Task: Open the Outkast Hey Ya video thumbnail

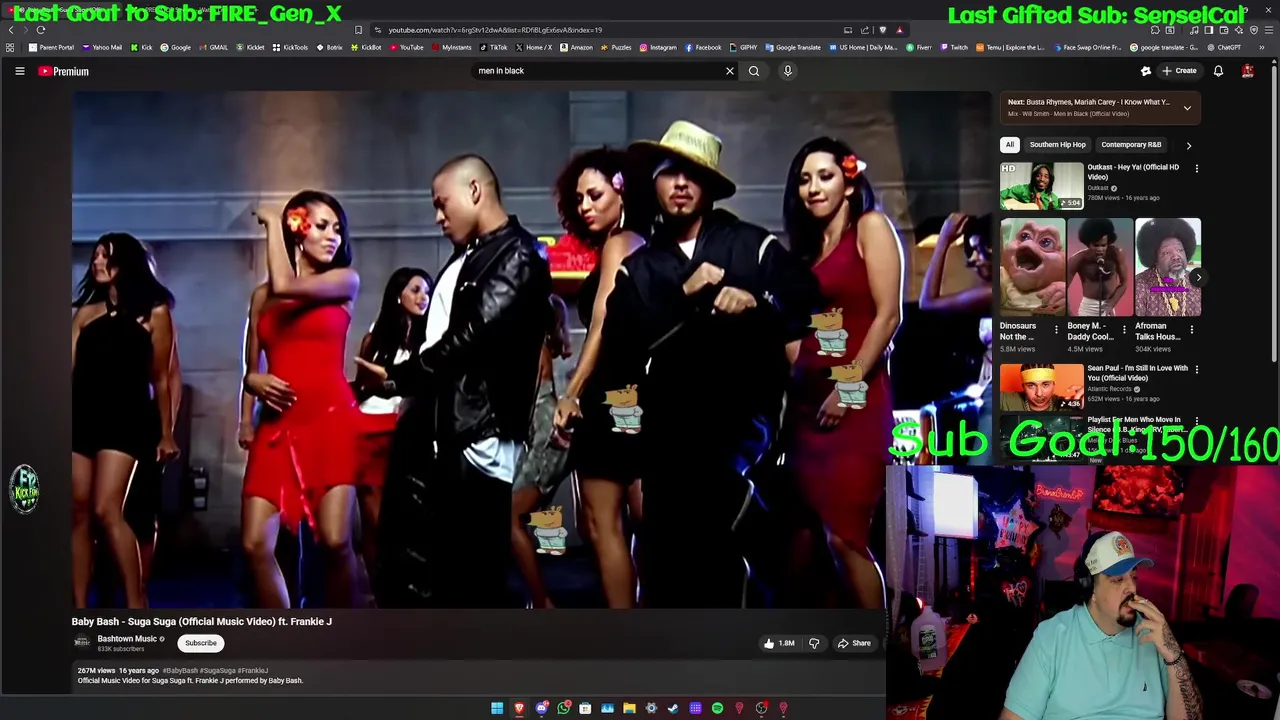Action: [1042, 186]
